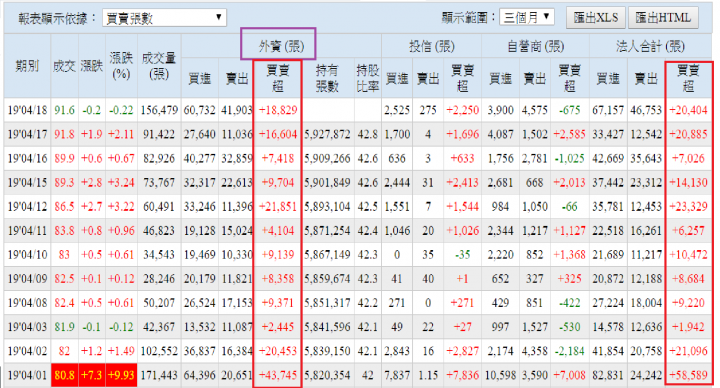Image resolution: width=720 pixels, height=388 pixels.
Task: Click the 156,479 volume cell
Action: pos(159,110)
